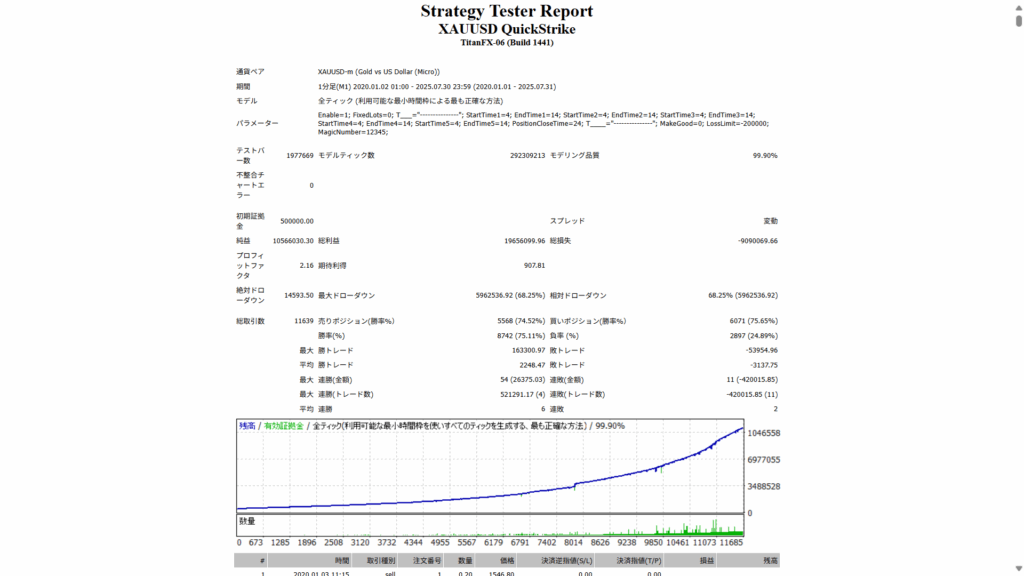Click the '通貨ペア' label
Screen dimensions: 1024x576
point(250,72)
